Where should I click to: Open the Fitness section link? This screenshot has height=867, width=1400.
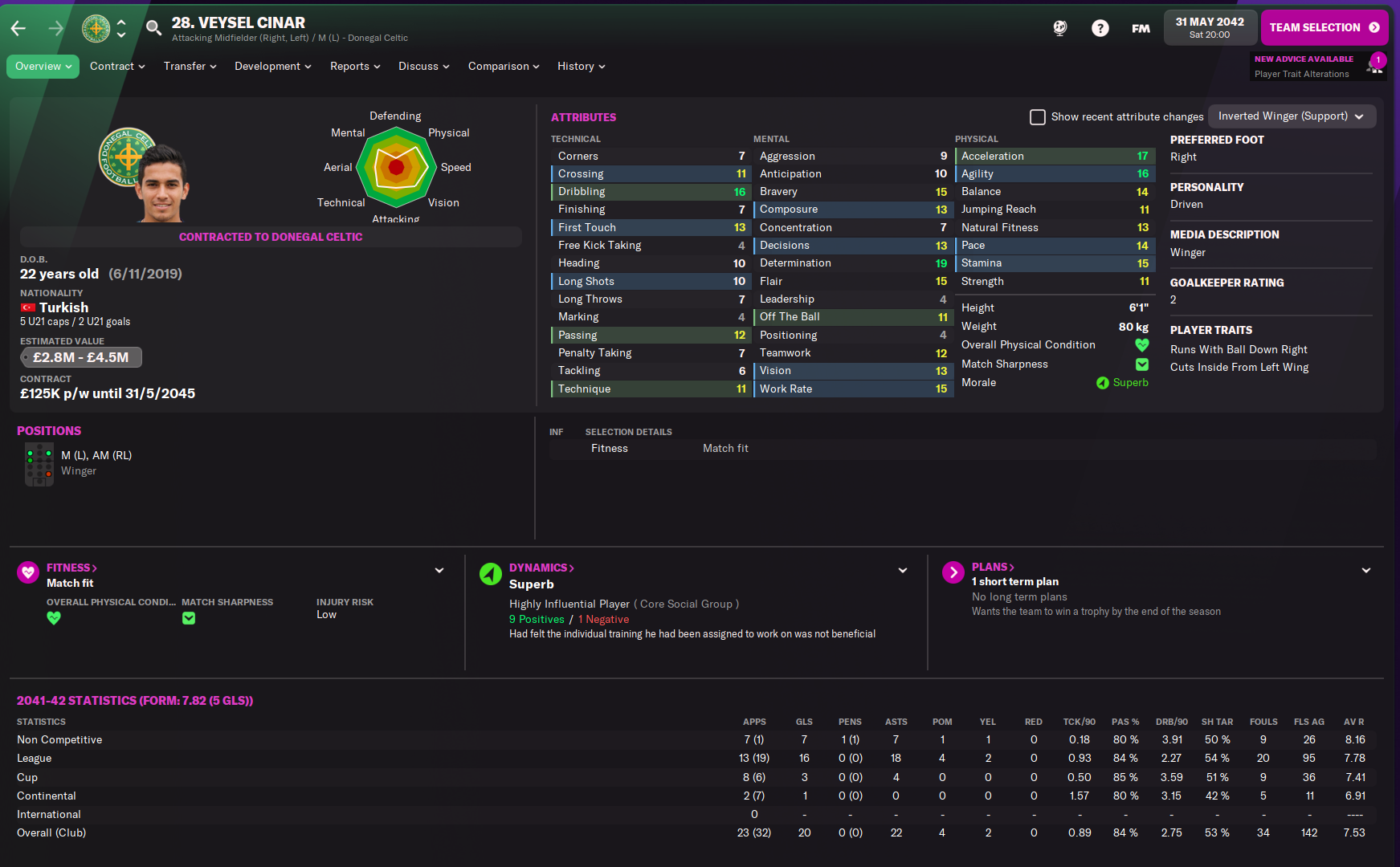coord(71,568)
